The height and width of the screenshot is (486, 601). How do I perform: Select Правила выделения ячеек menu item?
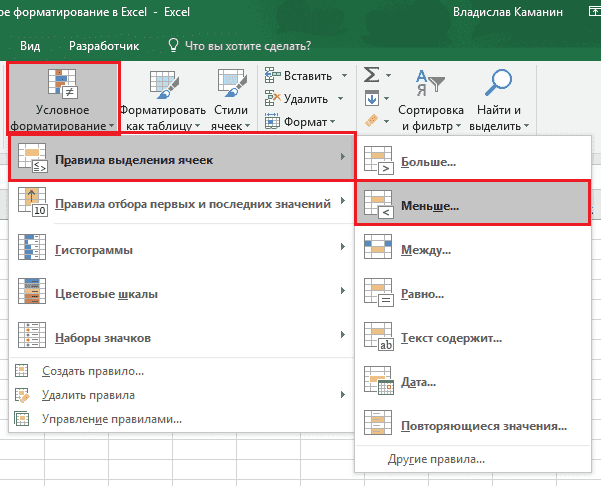[182, 158]
